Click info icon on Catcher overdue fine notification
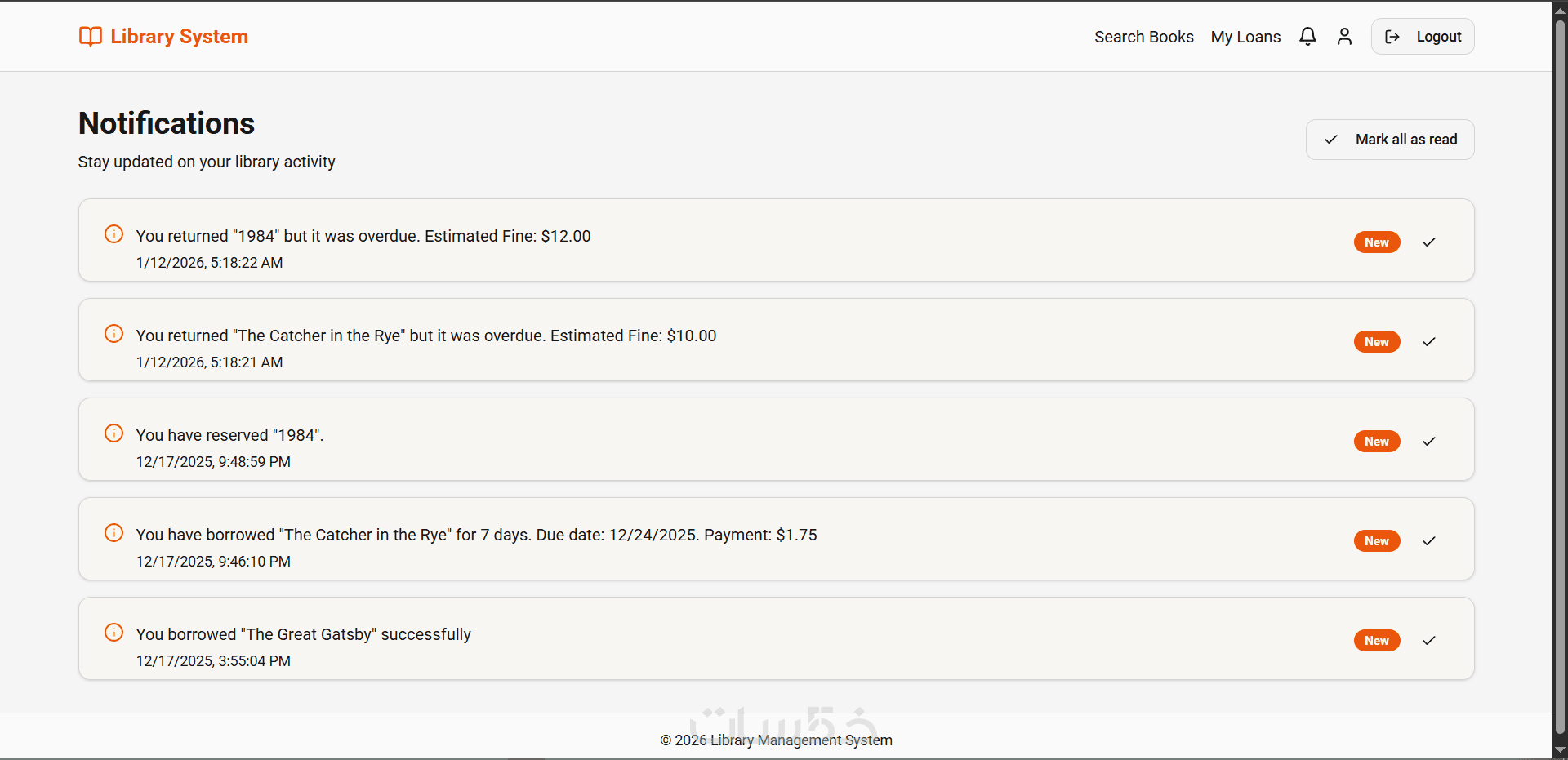The image size is (1568, 760). pyautogui.click(x=114, y=334)
